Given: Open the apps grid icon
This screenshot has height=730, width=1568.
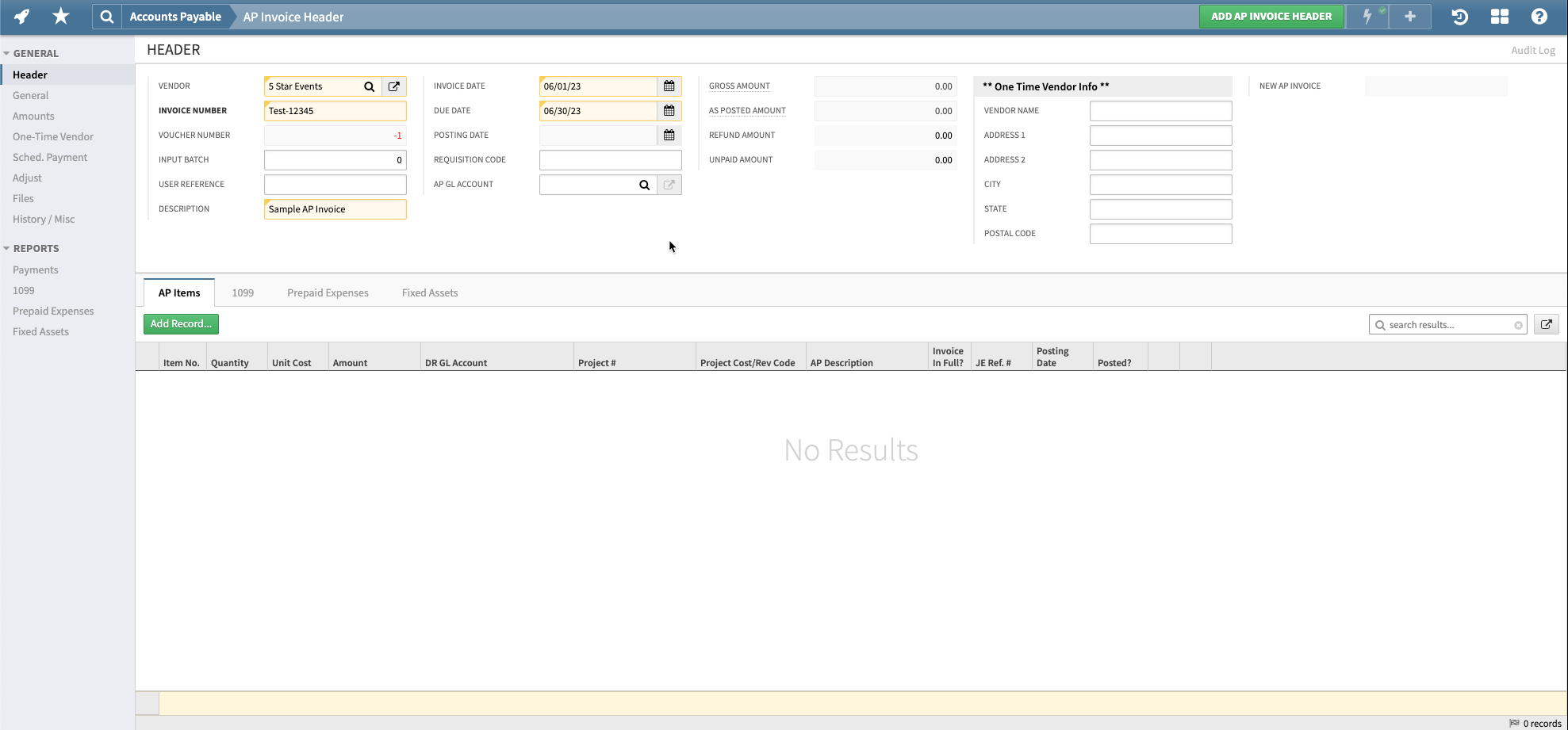Looking at the screenshot, I should [x=1499, y=16].
